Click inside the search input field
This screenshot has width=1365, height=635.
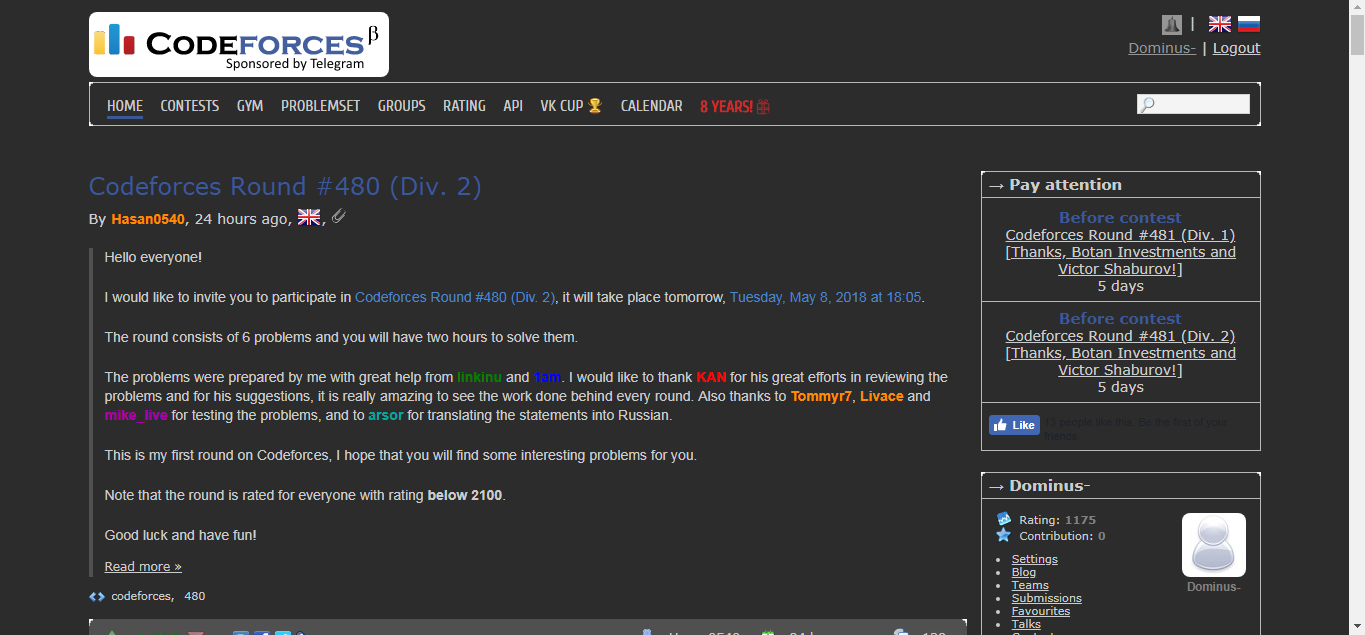pos(1197,103)
